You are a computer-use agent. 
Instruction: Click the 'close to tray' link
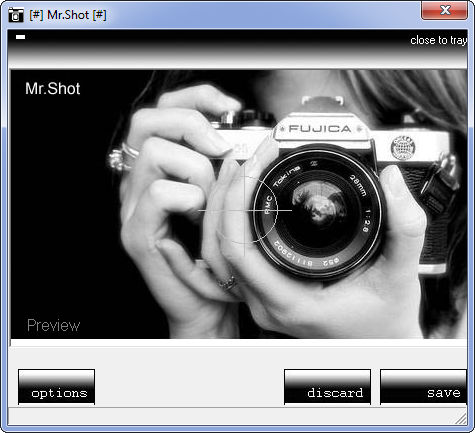(x=438, y=40)
